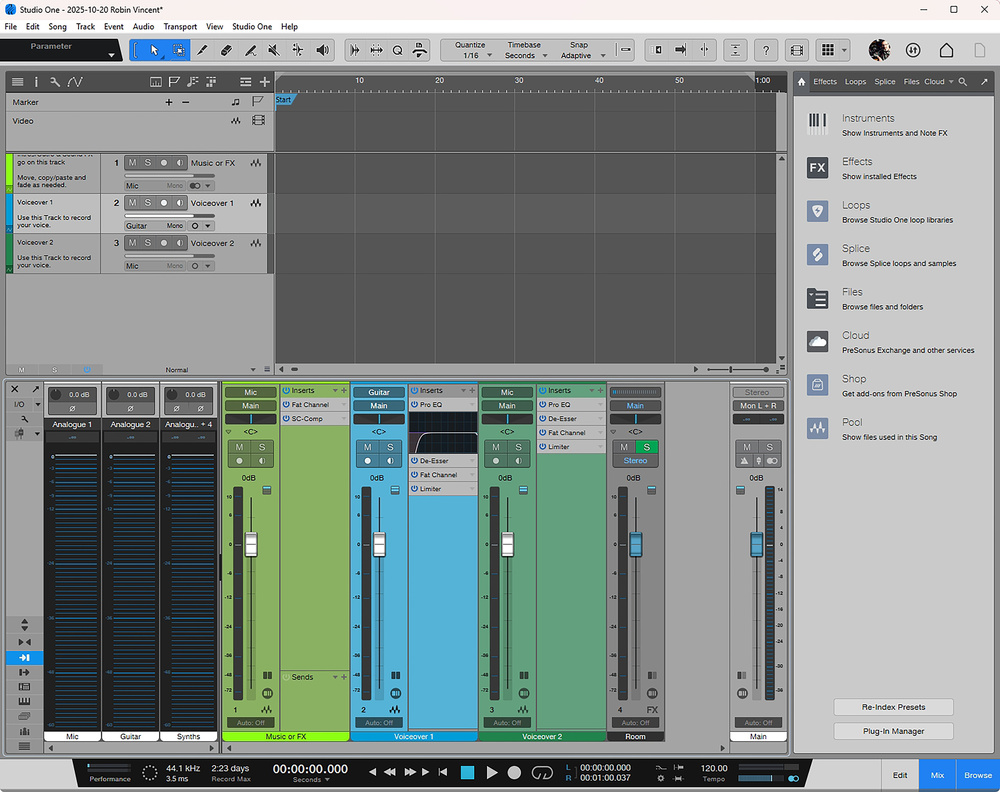Open track list inspector info icon
Image resolution: width=1000 pixels, height=792 pixels.
(x=36, y=82)
